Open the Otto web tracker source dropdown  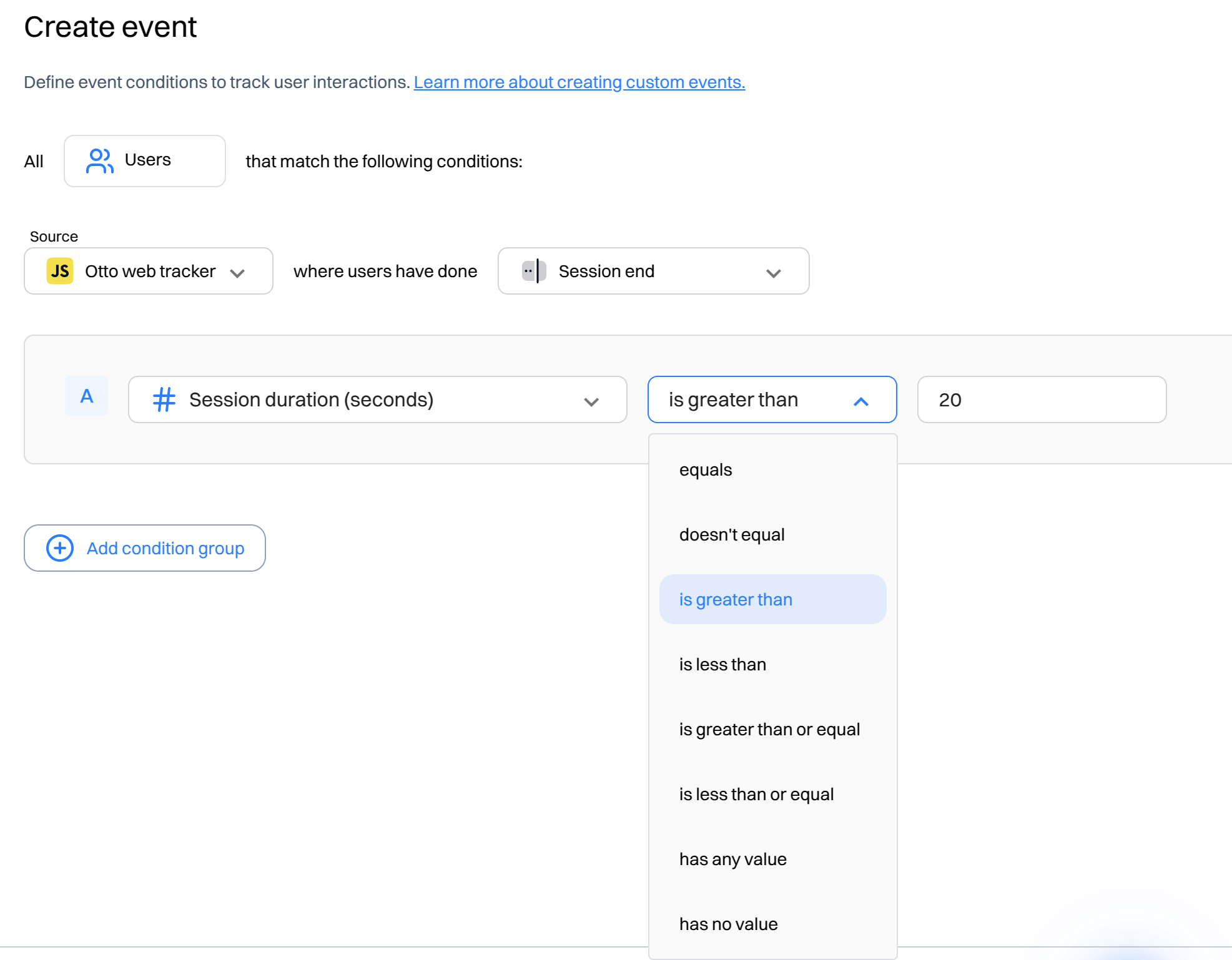coord(149,271)
